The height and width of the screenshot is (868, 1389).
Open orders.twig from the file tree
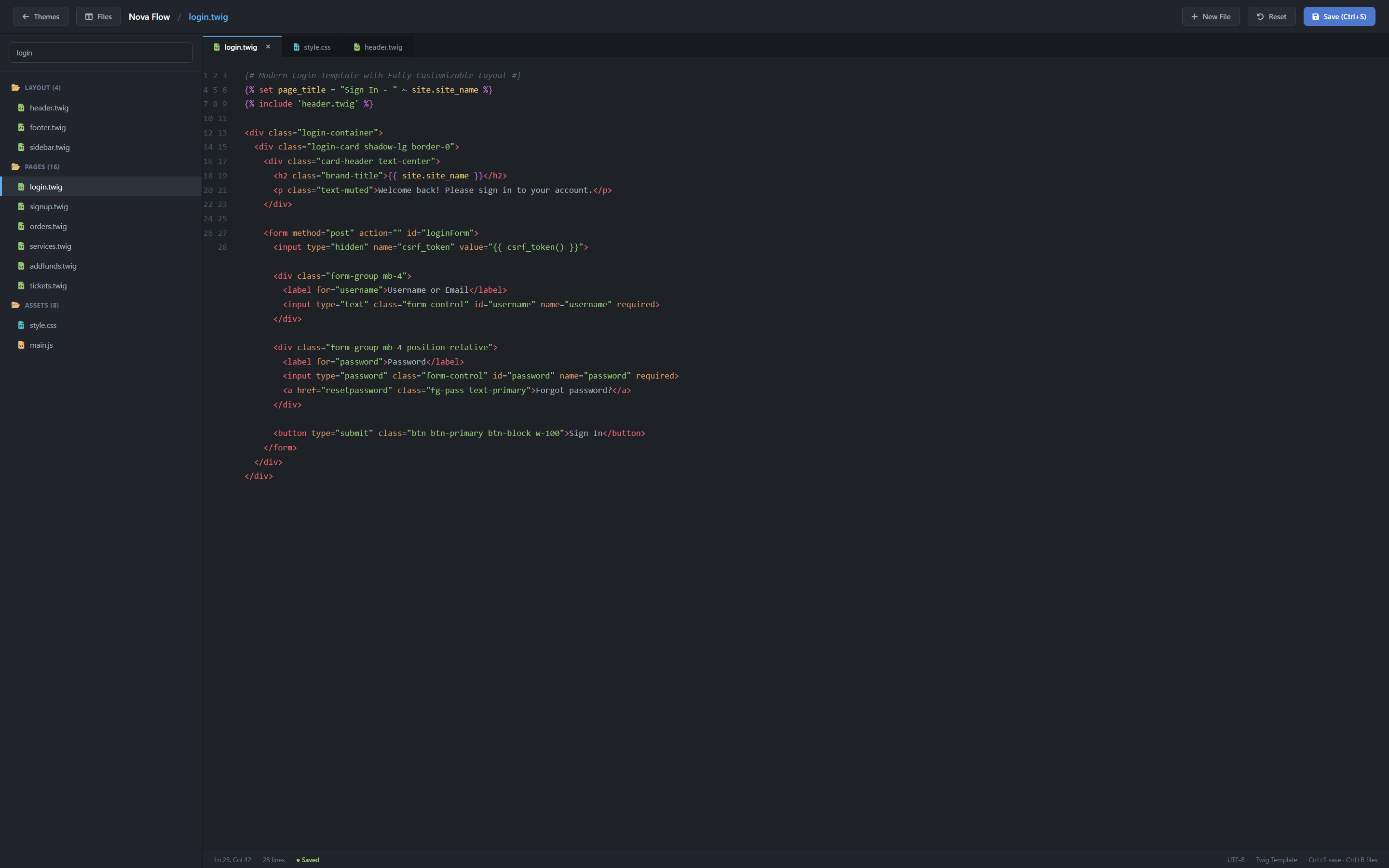(x=100, y=226)
